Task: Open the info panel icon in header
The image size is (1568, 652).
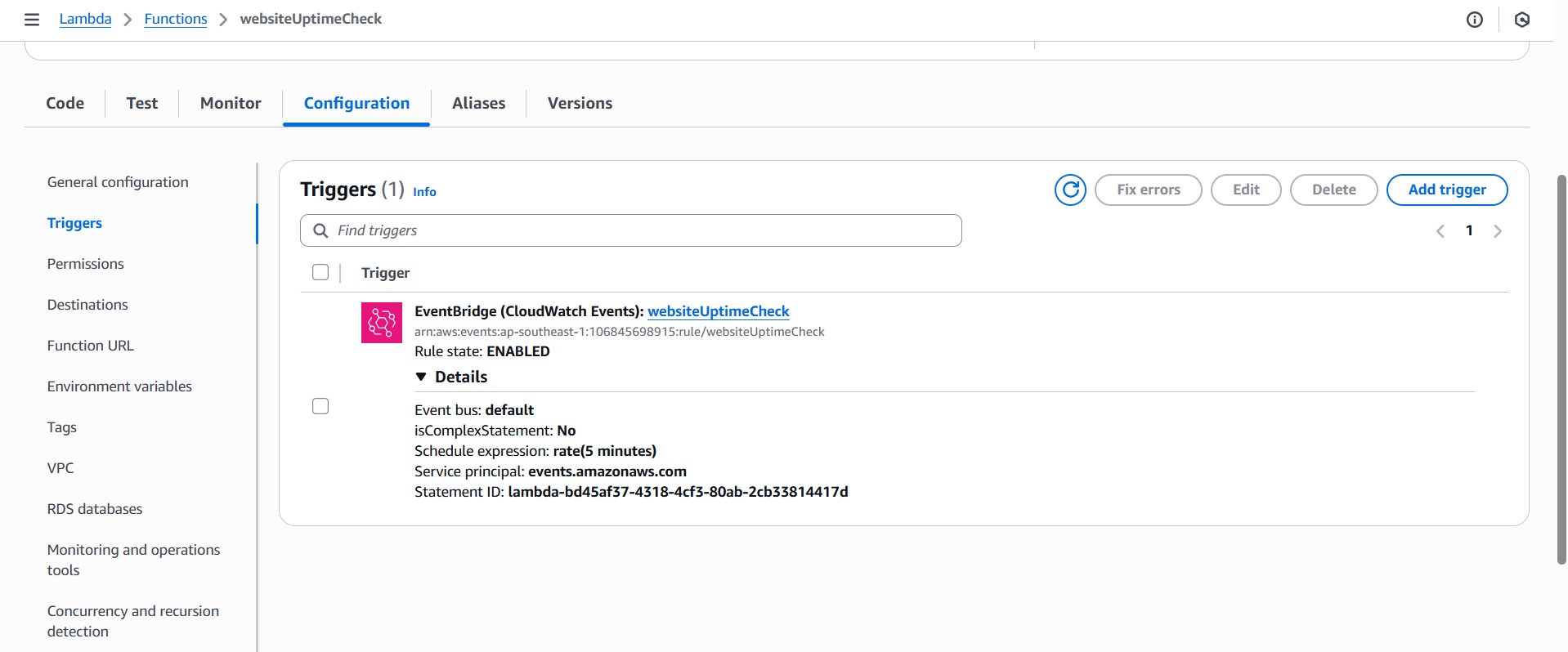Action: pyautogui.click(x=1474, y=20)
